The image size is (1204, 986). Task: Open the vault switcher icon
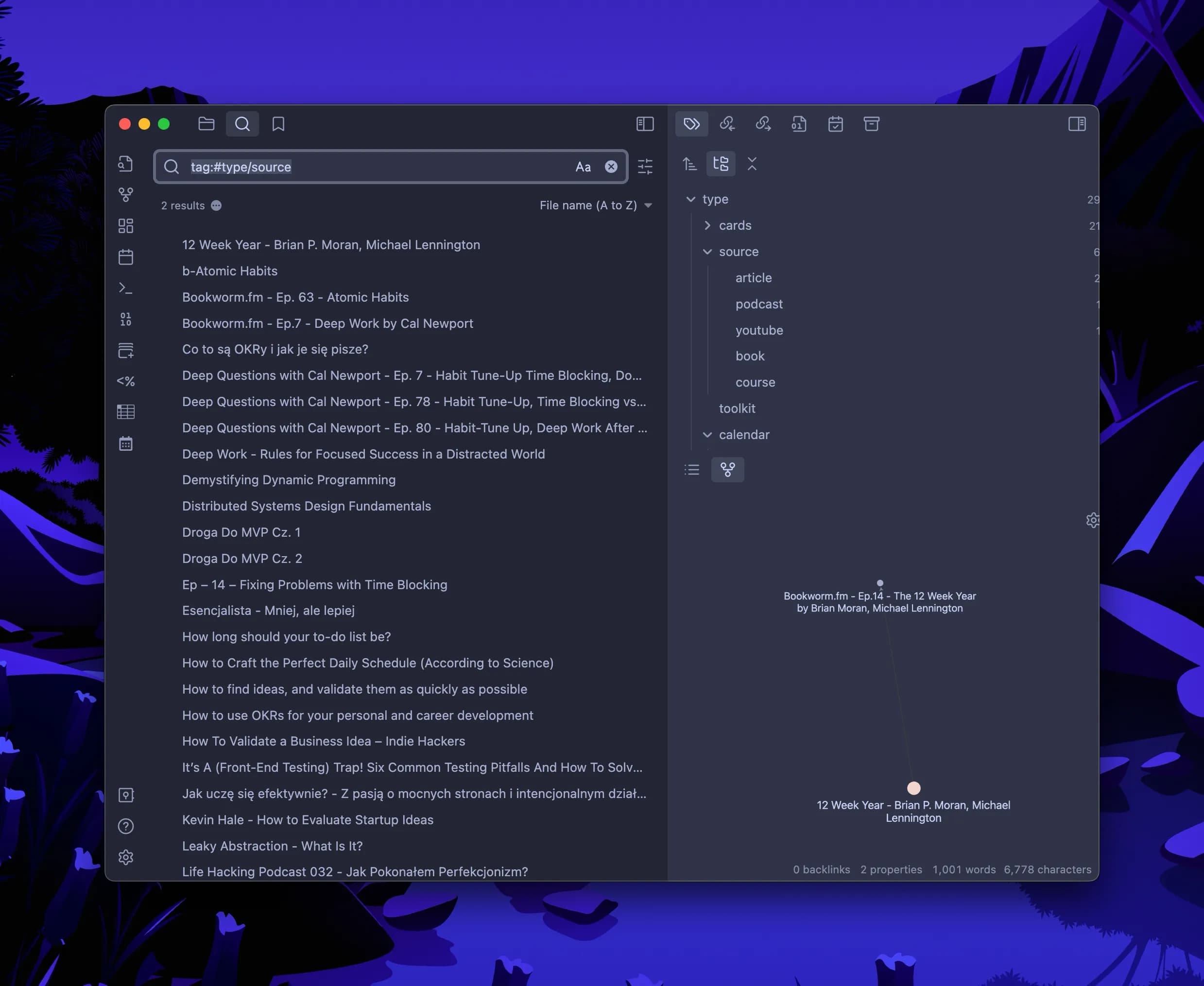pos(125,795)
